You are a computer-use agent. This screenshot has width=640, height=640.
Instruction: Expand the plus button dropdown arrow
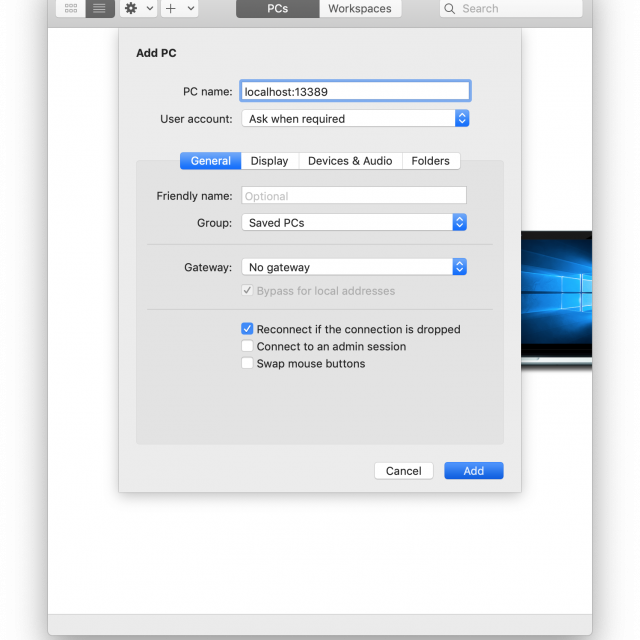click(190, 8)
